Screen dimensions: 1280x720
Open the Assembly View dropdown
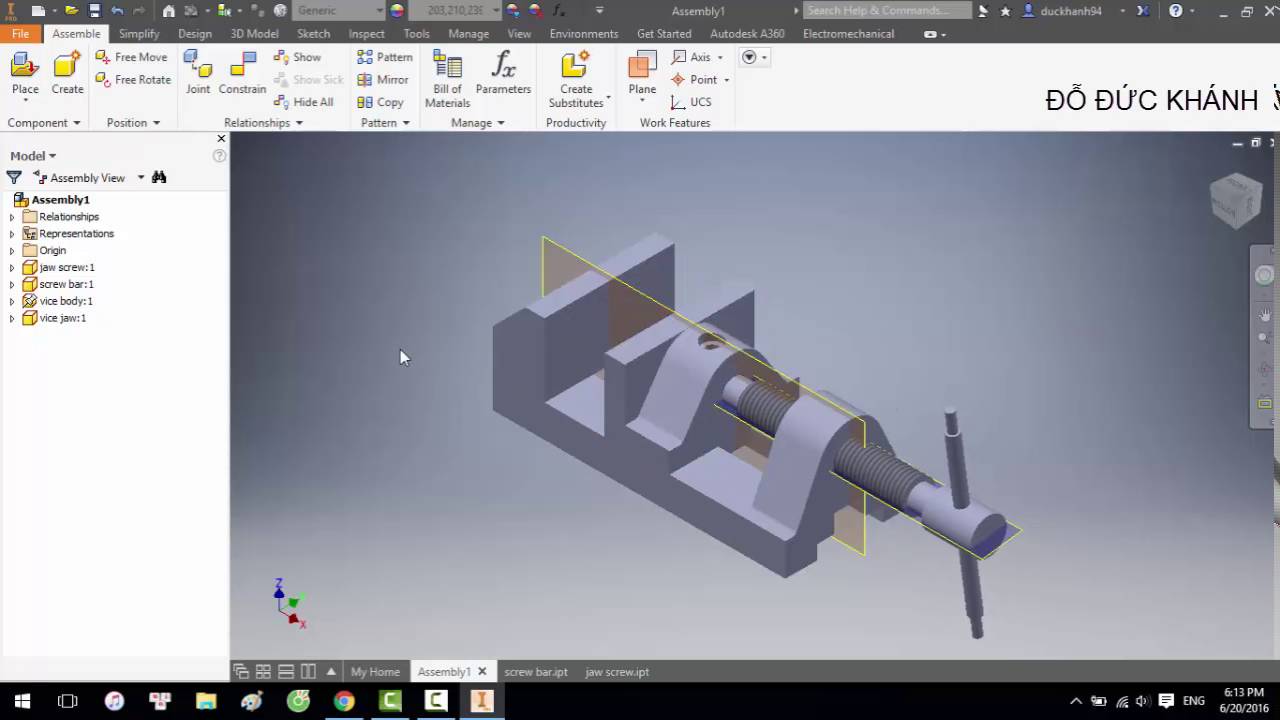(140, 177)
